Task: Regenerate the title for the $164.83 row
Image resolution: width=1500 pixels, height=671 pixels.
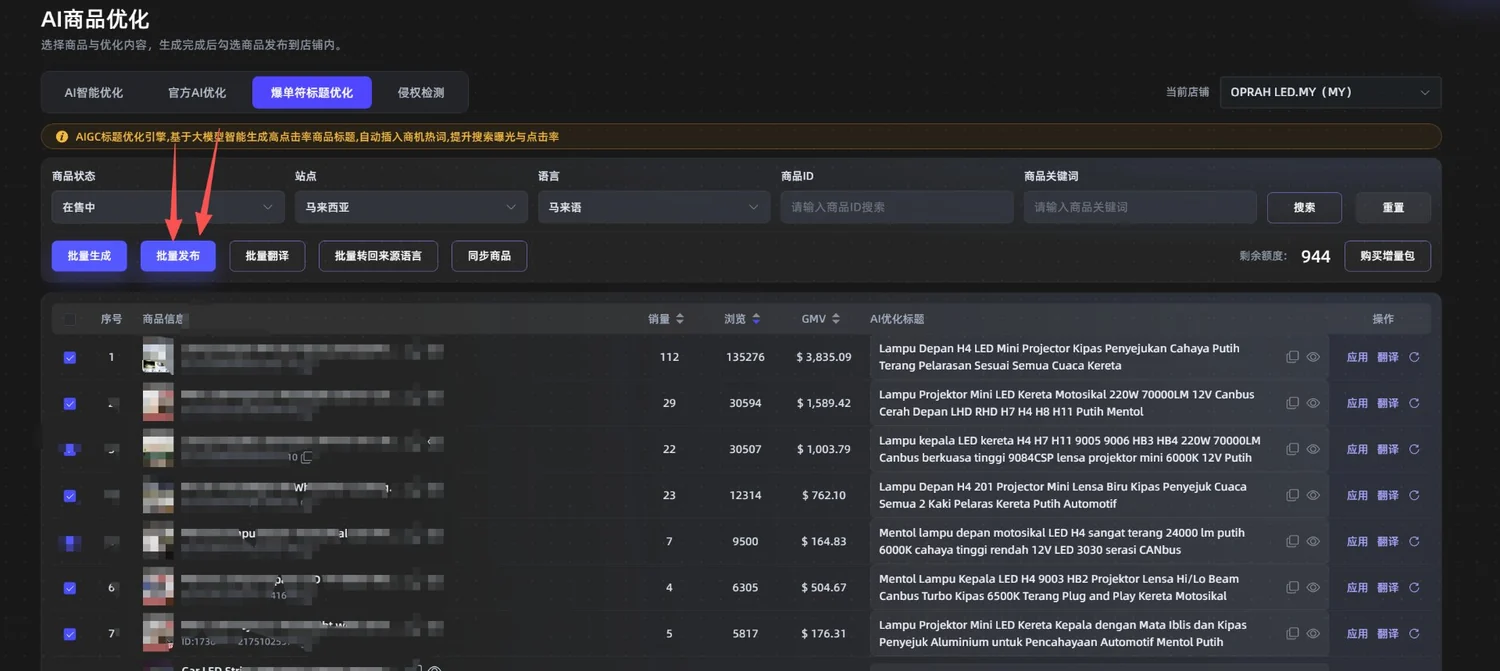Action: [x=1414, y=541]
